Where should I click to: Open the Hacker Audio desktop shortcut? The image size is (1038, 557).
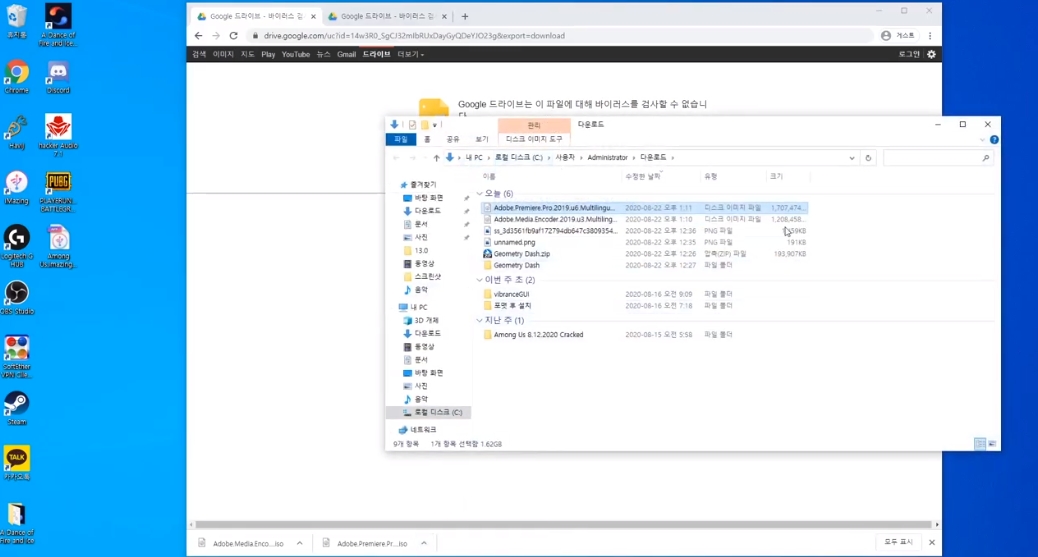(x=58, y=135)
